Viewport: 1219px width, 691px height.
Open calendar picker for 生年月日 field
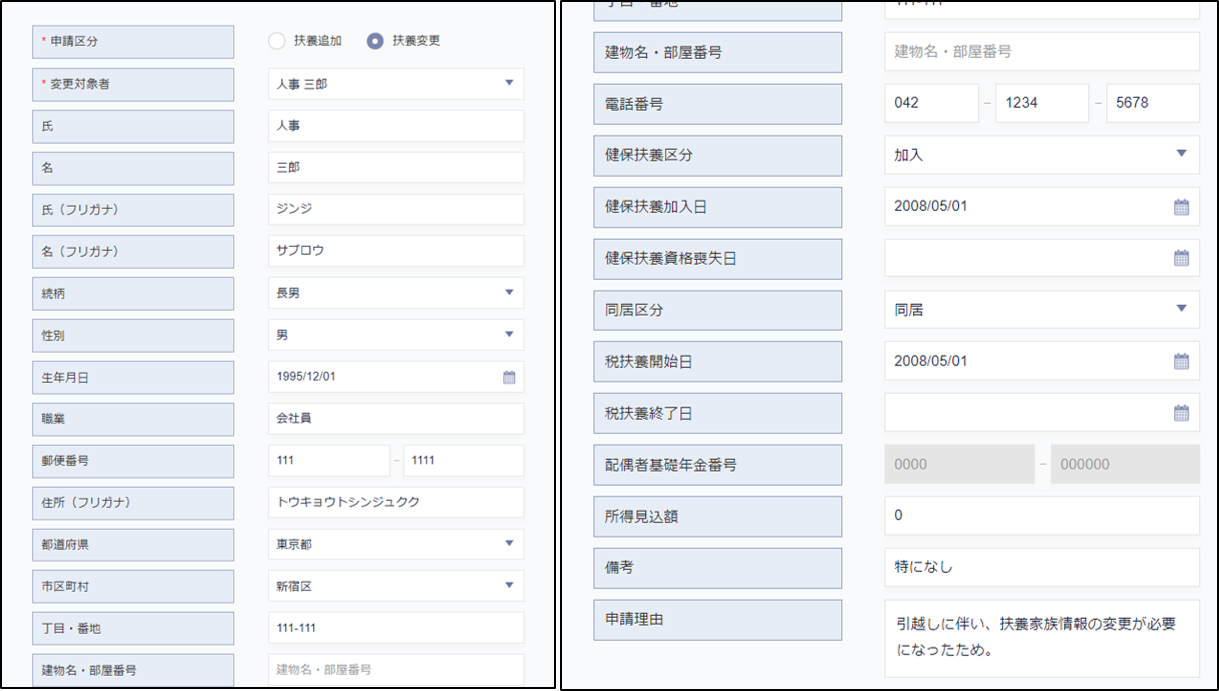click(509, 377)
